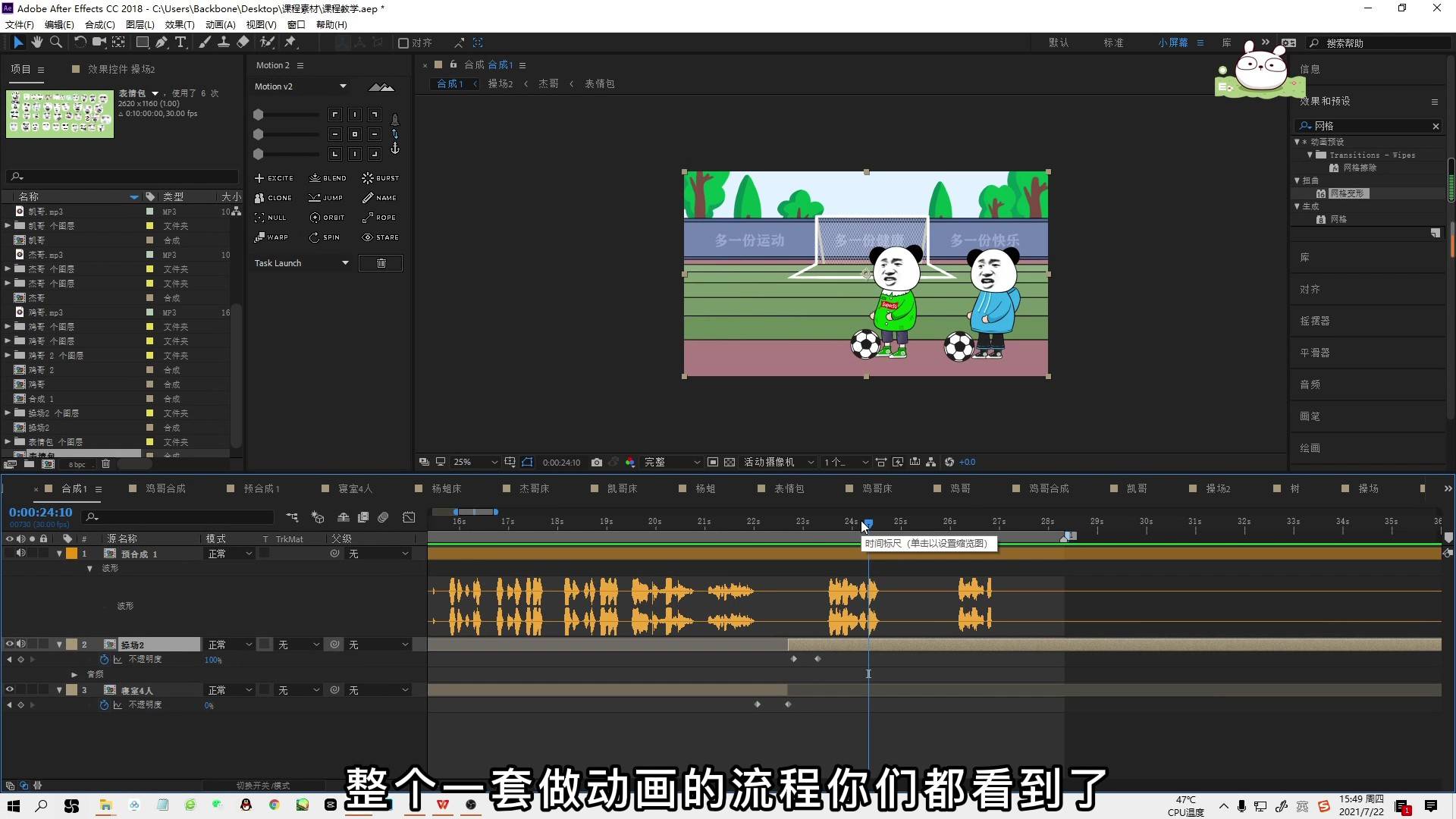Click the ORBIT tool in Motion panel
Screen dimensions: 1456x819
327,218
